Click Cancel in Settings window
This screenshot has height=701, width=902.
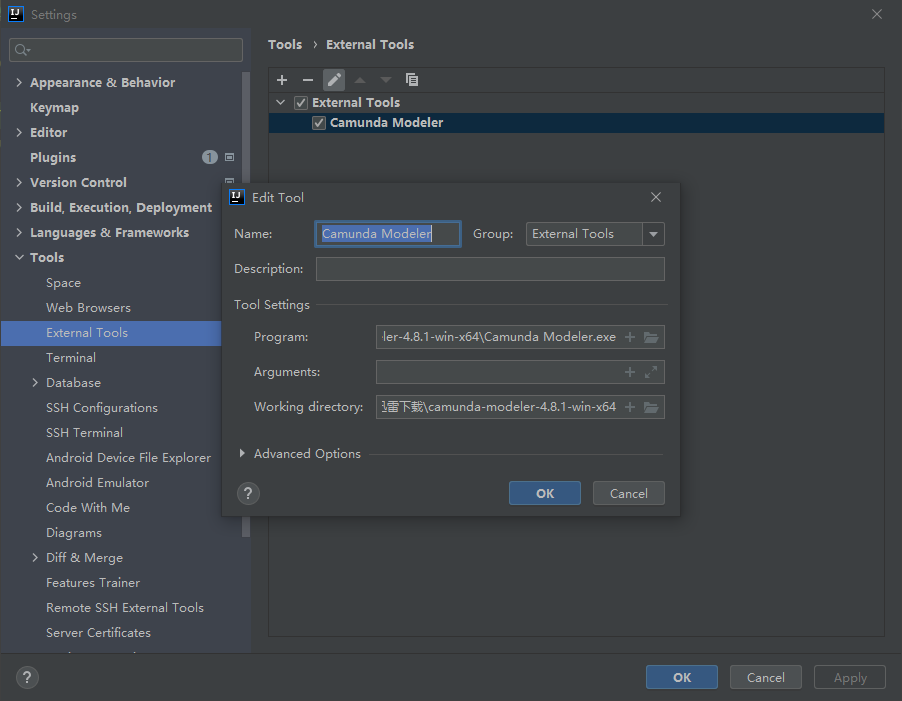point(766,677)
